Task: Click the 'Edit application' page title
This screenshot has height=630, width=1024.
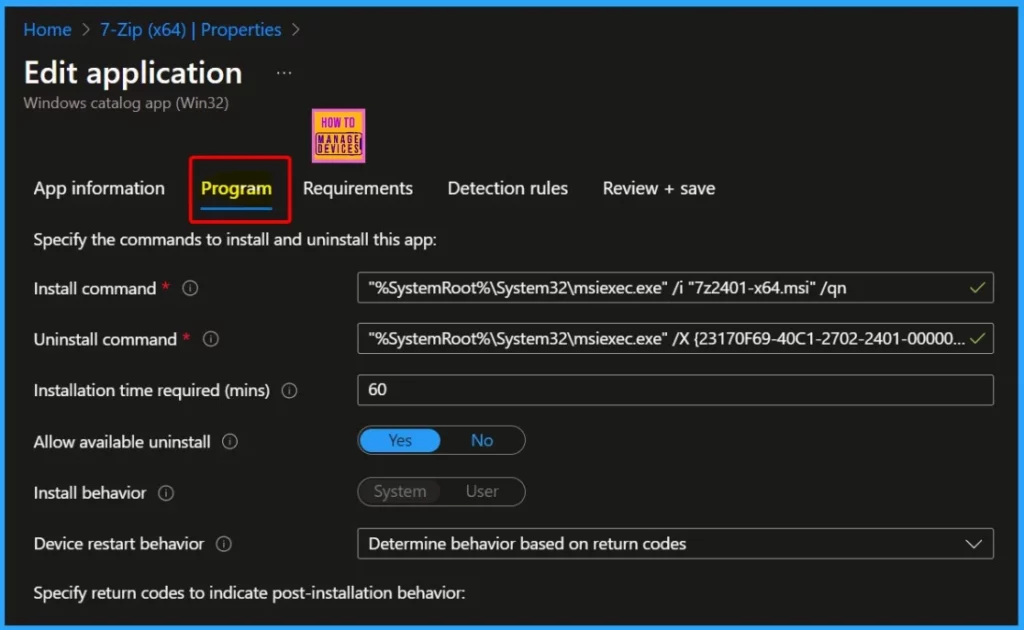Action: pyautogui.click(x=133, y=72)
